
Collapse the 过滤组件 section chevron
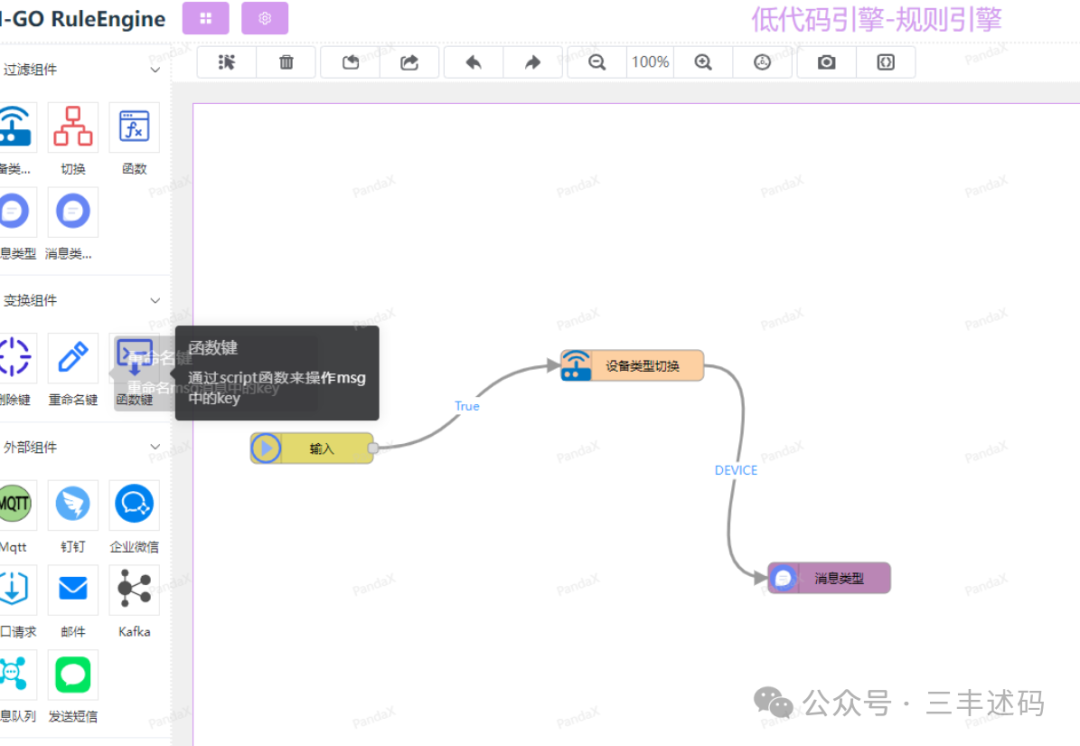click(x=155, y=70)
